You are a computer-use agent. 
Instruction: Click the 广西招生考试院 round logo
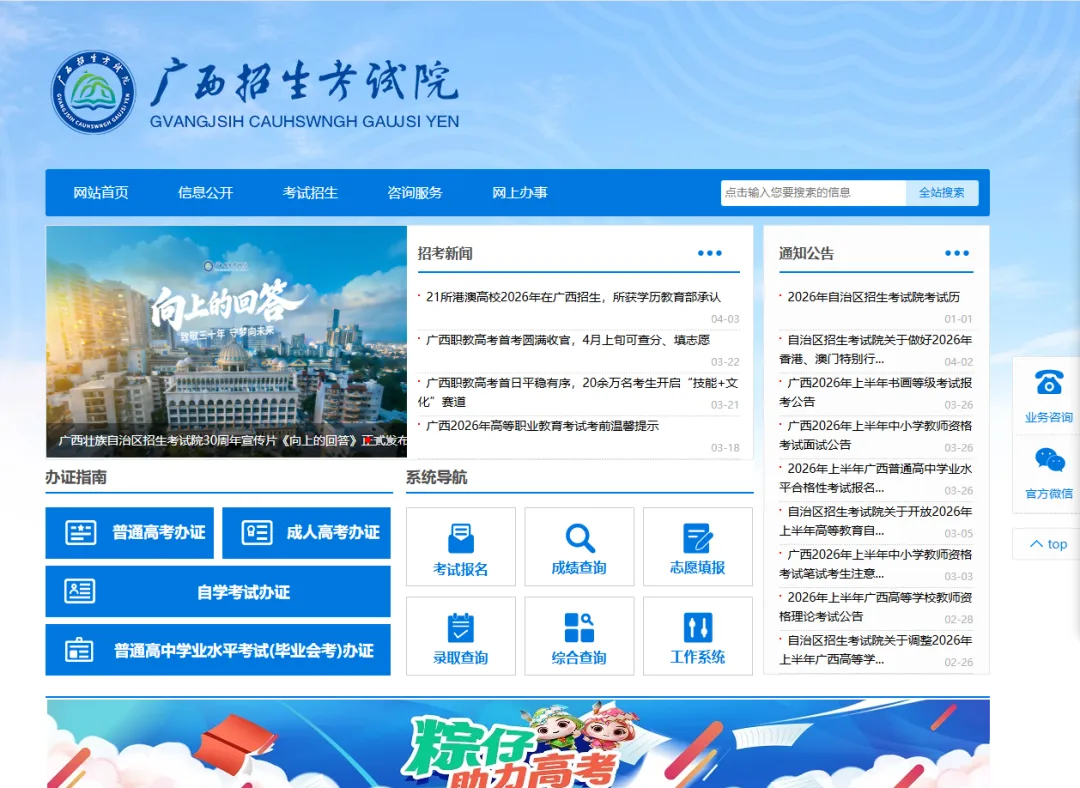93,91
